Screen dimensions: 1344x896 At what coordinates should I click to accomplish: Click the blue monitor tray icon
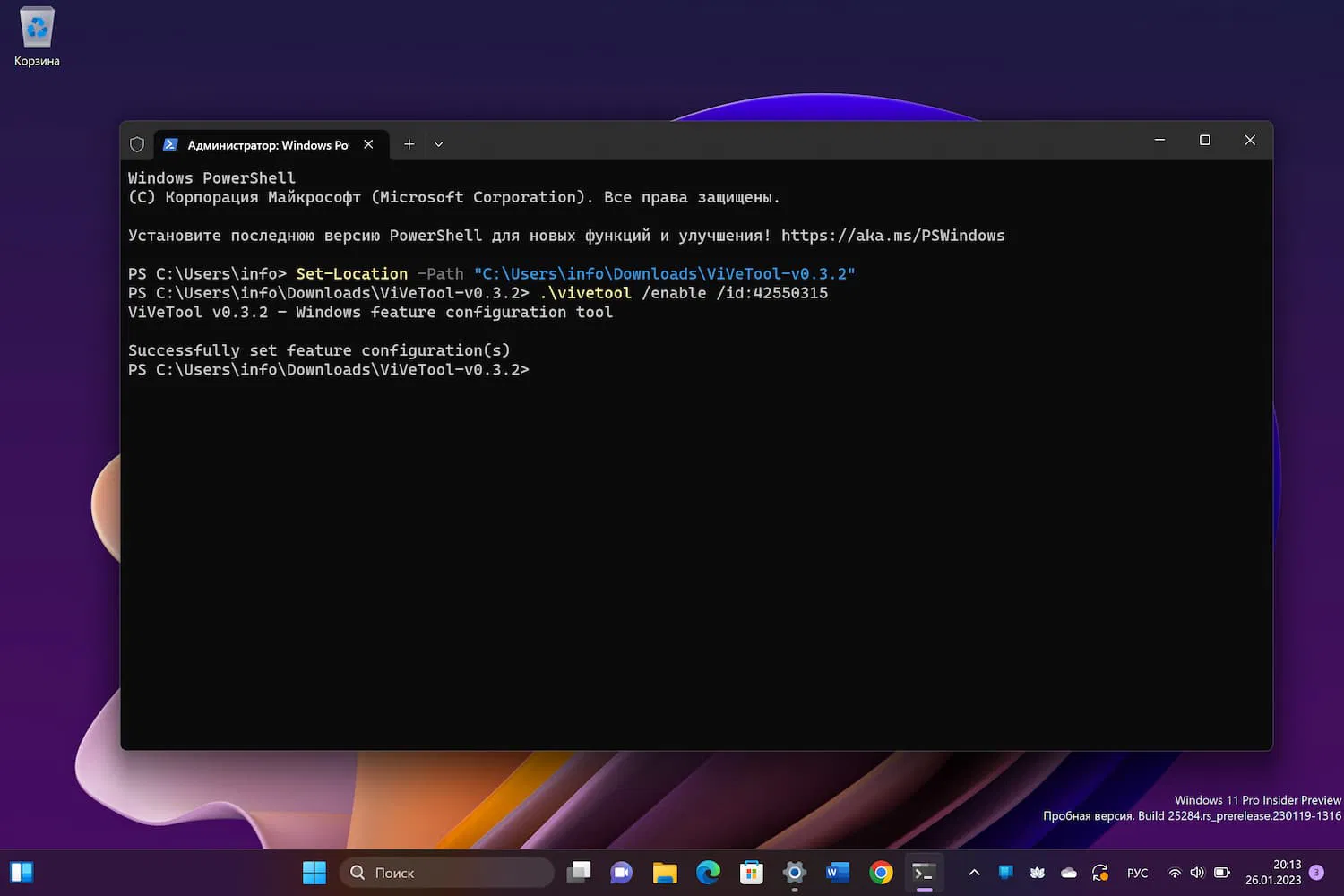[x=1006, y=873]
